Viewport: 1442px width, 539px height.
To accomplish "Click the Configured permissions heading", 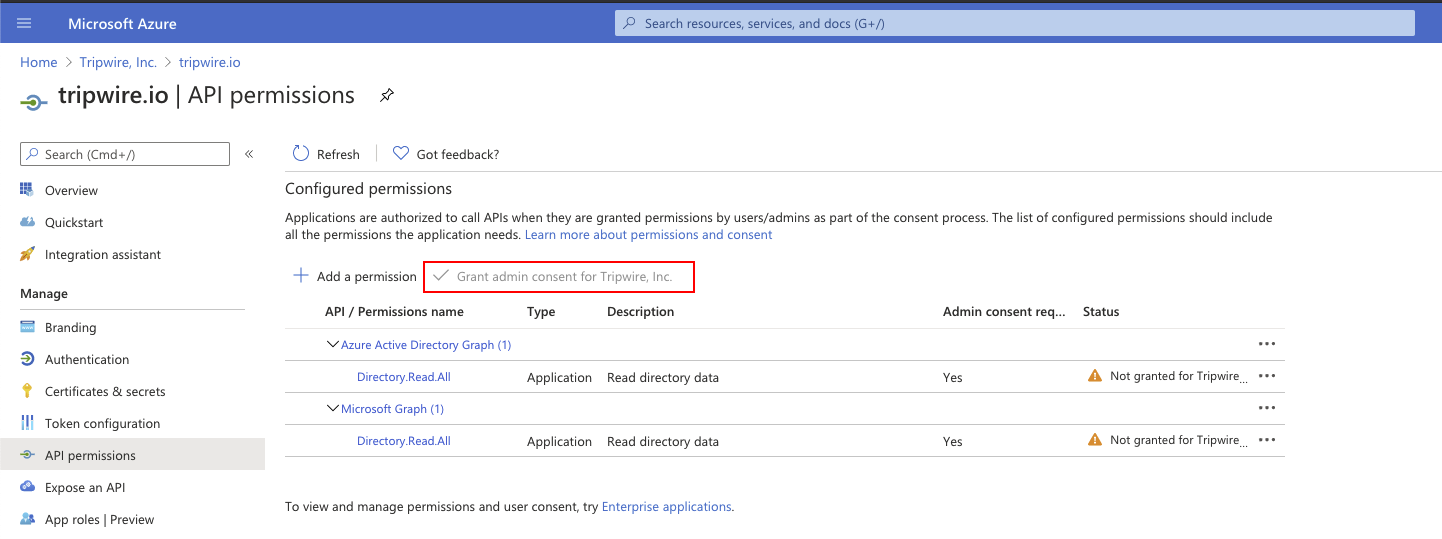I will (368, 189).
